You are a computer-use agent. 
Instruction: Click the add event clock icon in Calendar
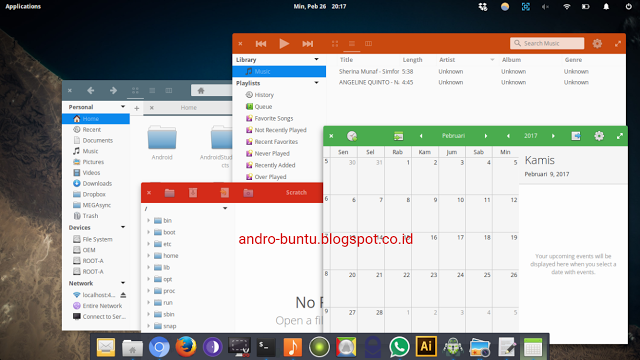(352, 136)
